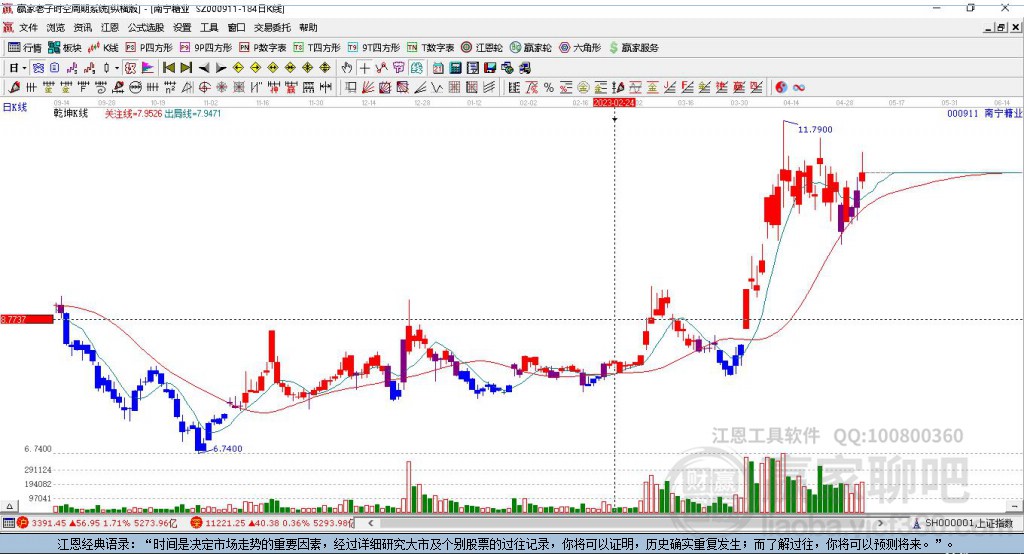The width and height of the screenshot is (1024, 554).
Task: Click the yin-yang toolbar icon
Action: coord(781,88)
